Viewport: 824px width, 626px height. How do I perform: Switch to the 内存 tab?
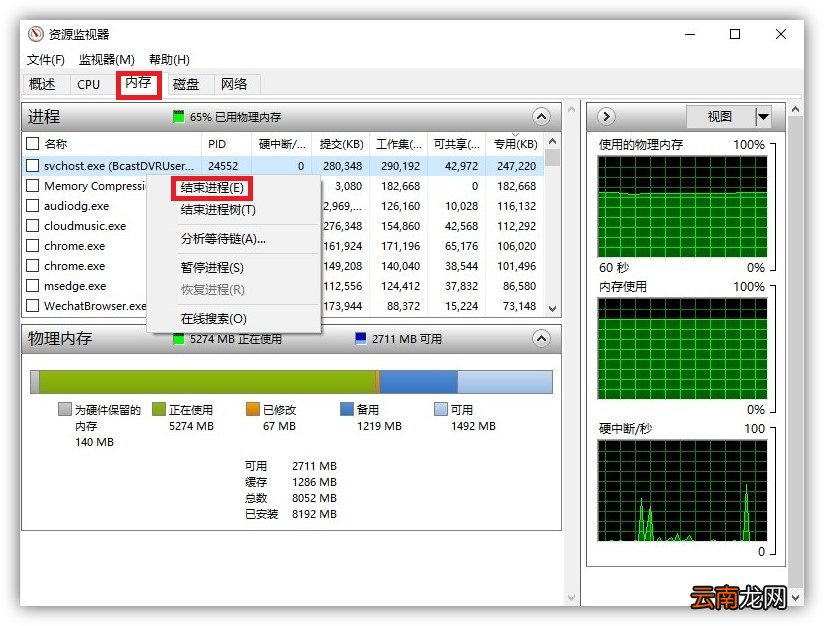(x=138, y=83)
